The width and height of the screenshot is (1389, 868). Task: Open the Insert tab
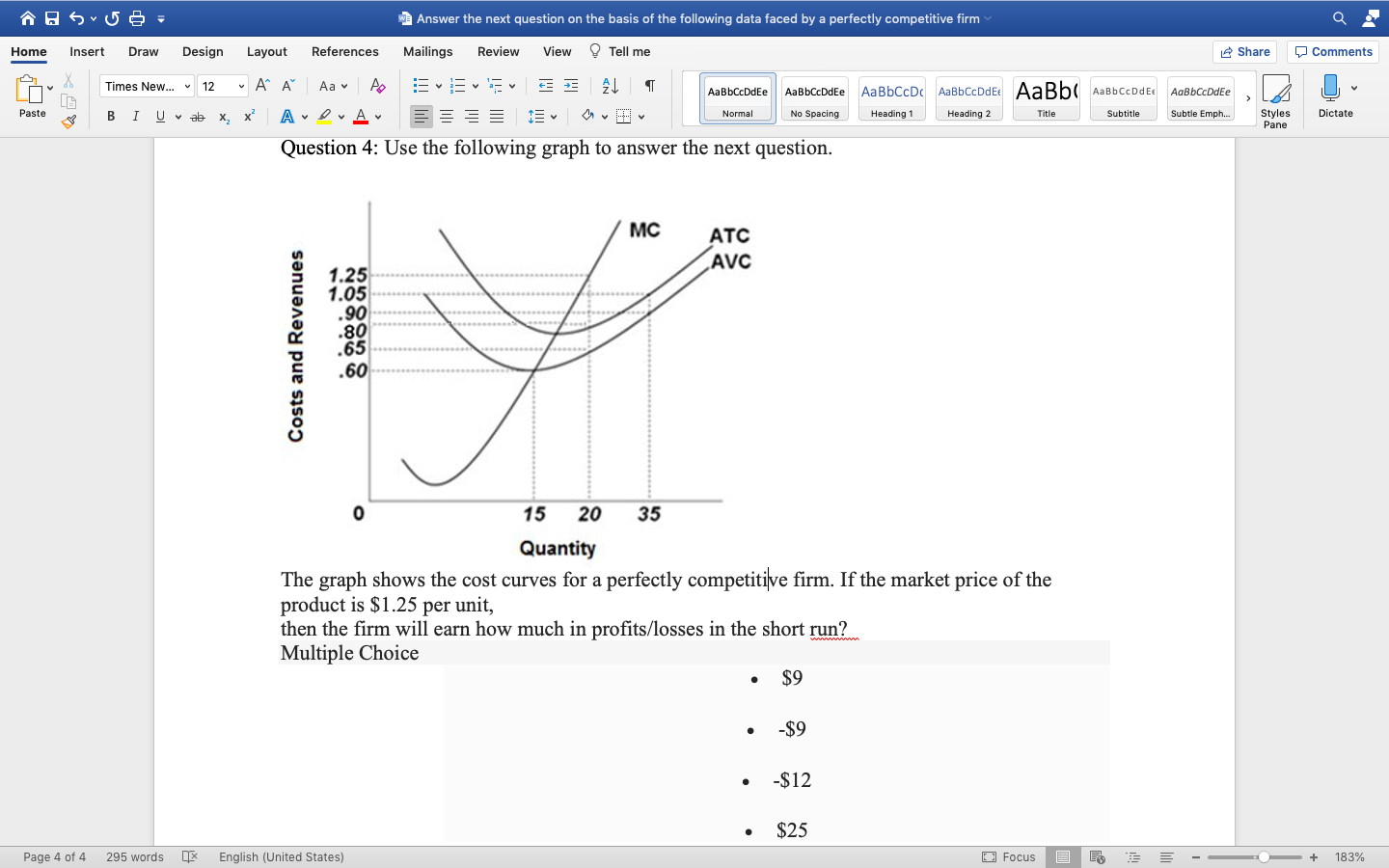tap(87, 51)
